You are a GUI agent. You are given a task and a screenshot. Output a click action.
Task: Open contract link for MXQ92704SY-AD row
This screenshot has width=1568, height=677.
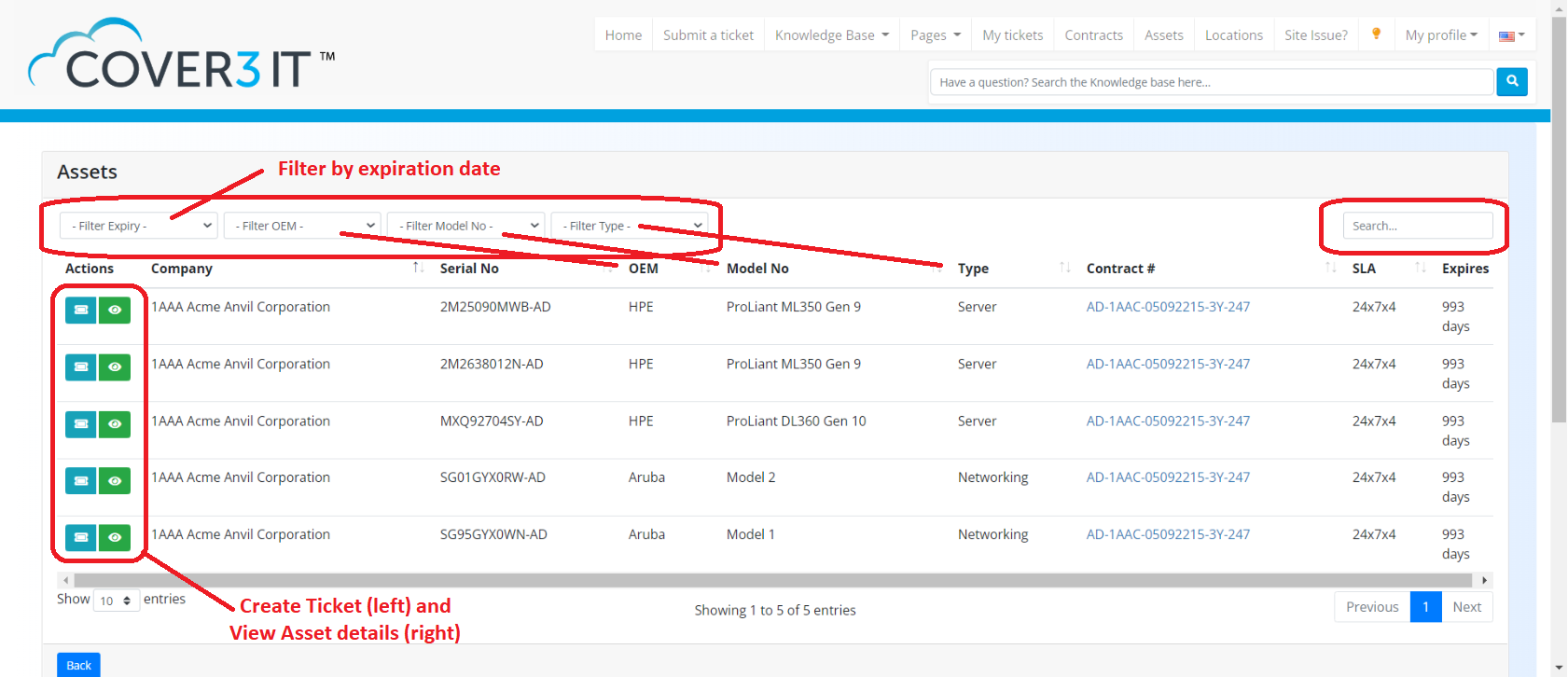1168,421
